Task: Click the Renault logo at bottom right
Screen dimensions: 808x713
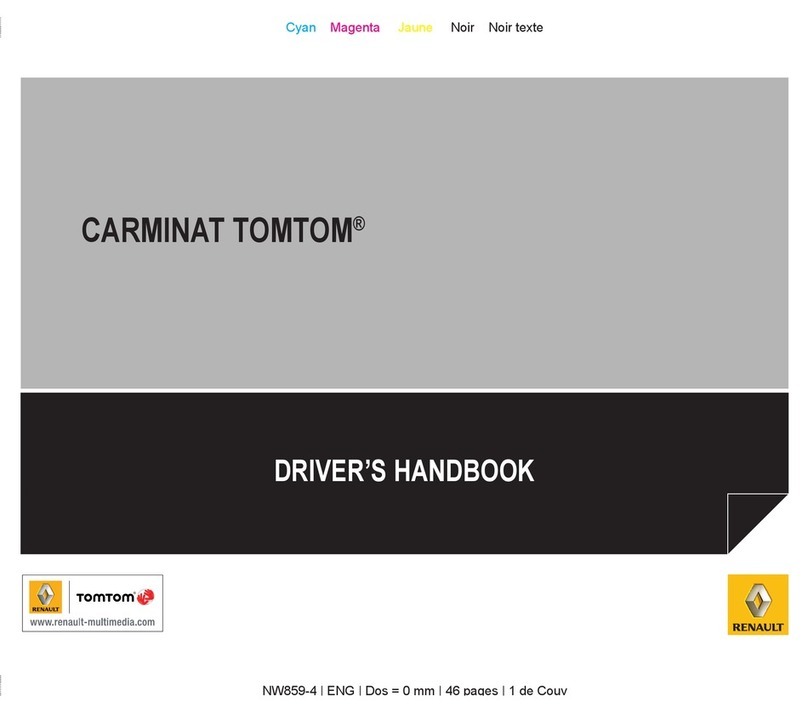Action: [758, 604]
